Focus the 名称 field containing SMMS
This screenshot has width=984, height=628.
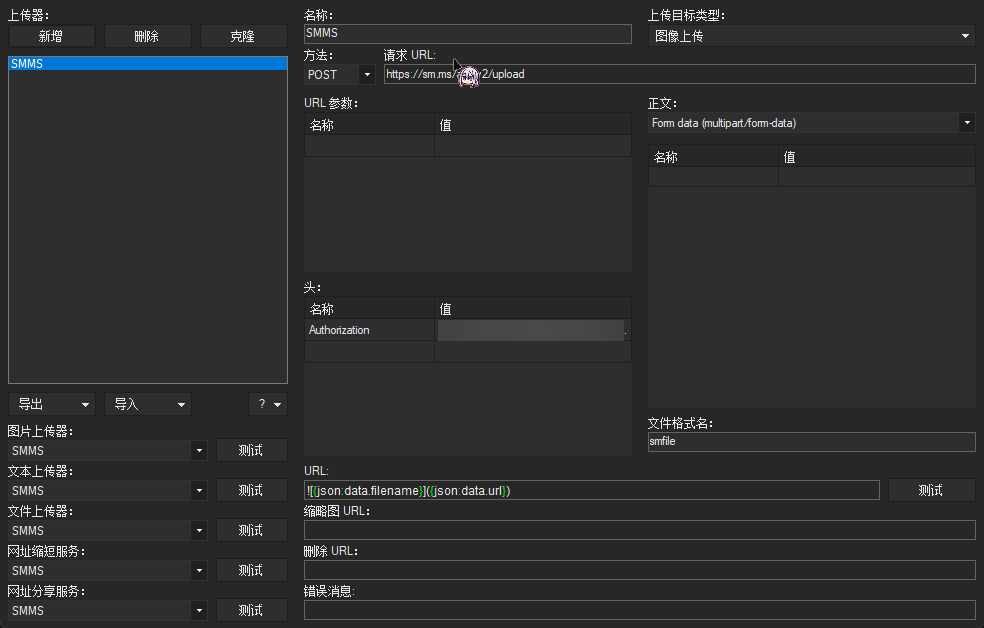468,33
